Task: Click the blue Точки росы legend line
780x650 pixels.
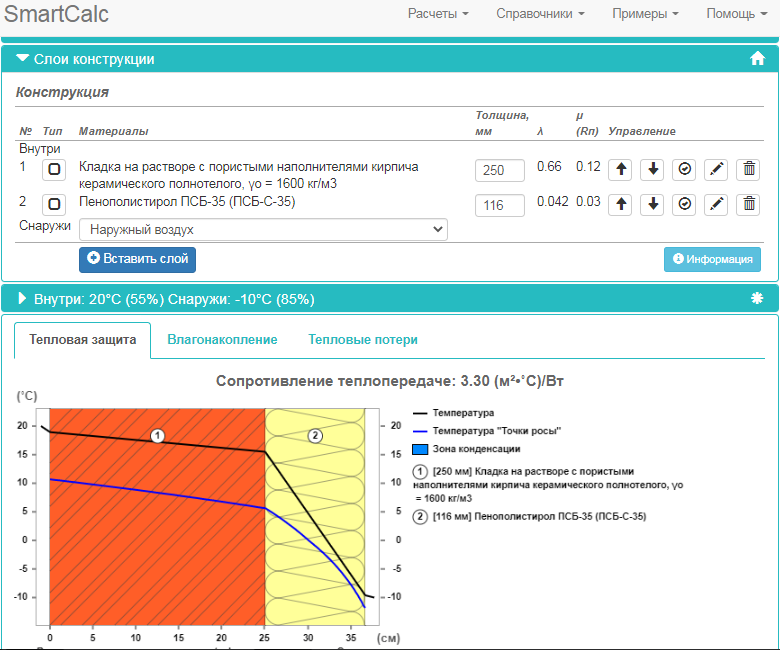Action: point(420,431)
